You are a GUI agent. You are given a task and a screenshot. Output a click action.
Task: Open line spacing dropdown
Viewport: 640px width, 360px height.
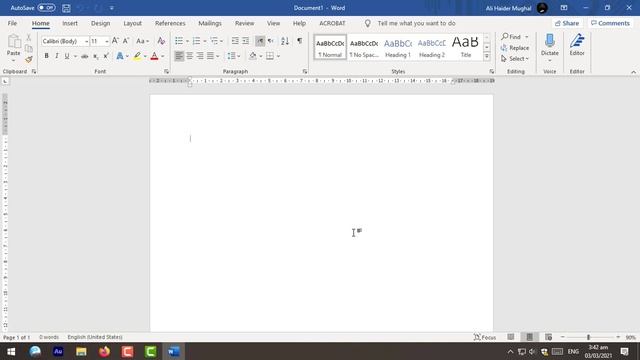click(233, 56)
